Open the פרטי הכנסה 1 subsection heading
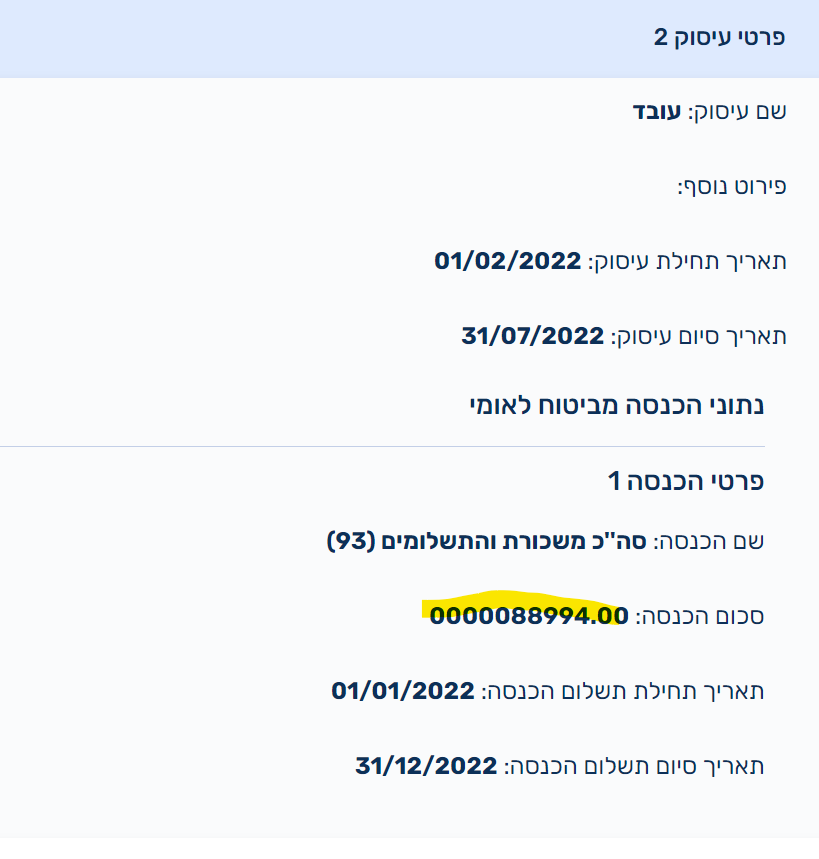Image resolution: width=819 pixels, height=859 pixels. tap(686, 481)
